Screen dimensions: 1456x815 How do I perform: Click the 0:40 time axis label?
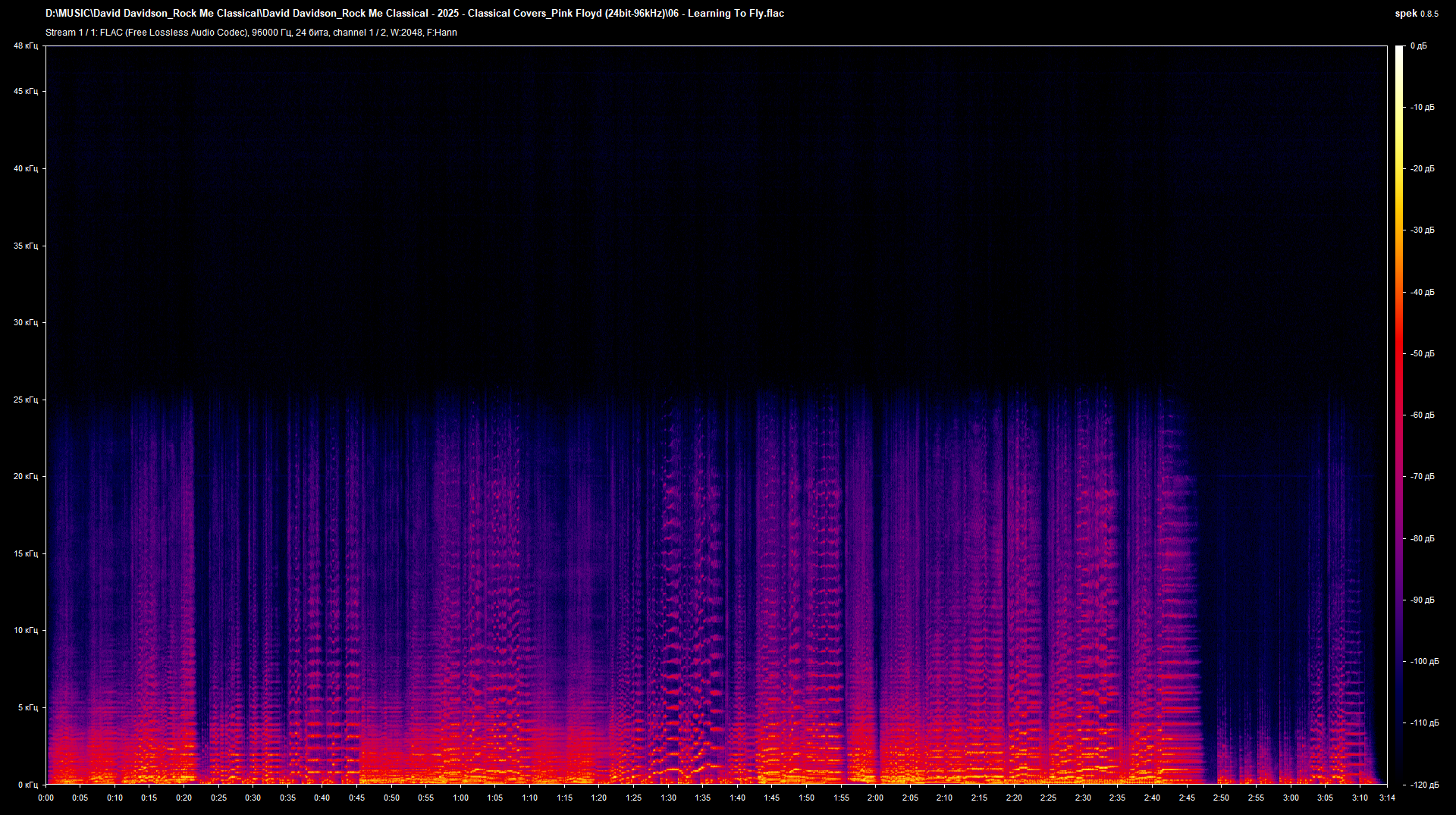(x=322, y=798)
